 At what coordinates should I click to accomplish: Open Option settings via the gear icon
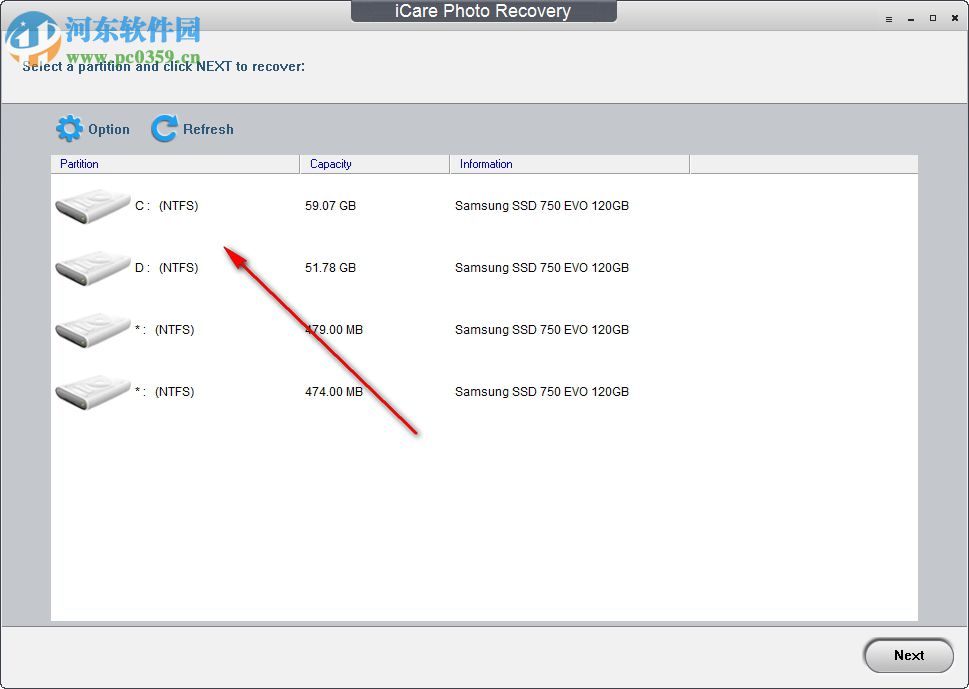pyautogui.click(x=69, y=128)
